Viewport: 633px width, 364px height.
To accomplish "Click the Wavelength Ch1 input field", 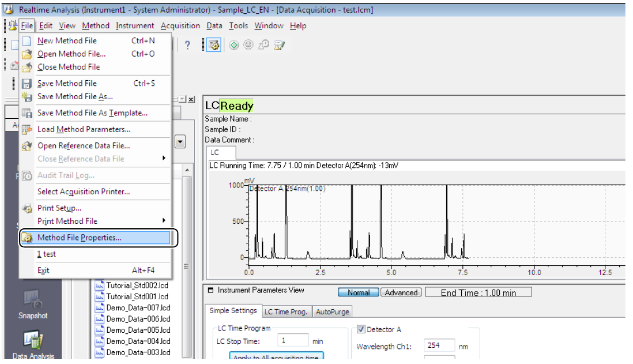I will tap(439, 345).
